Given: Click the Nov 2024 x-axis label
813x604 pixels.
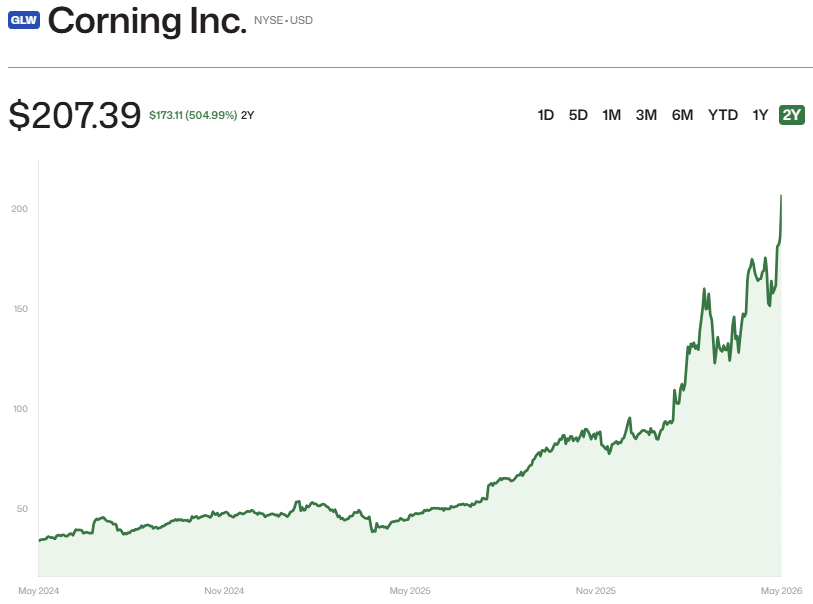Looking at the screenshot, I should tap(224, 591).
